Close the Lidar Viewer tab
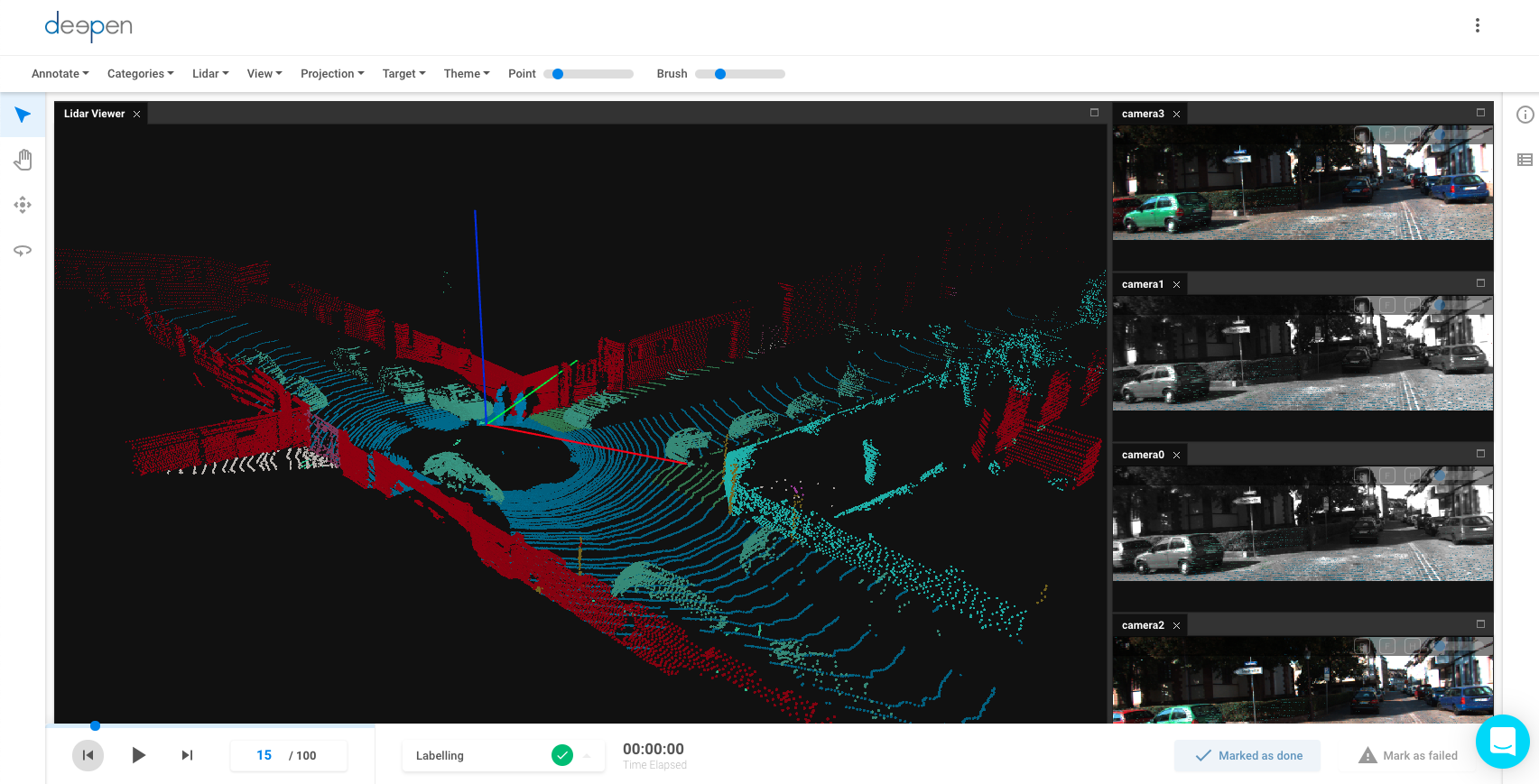Image resolution: width=1539 pixels, height=784 pixels. (x=137, y=114)
